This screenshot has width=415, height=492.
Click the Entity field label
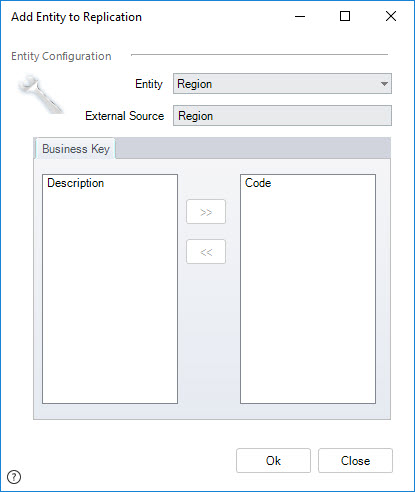[149, 84]
